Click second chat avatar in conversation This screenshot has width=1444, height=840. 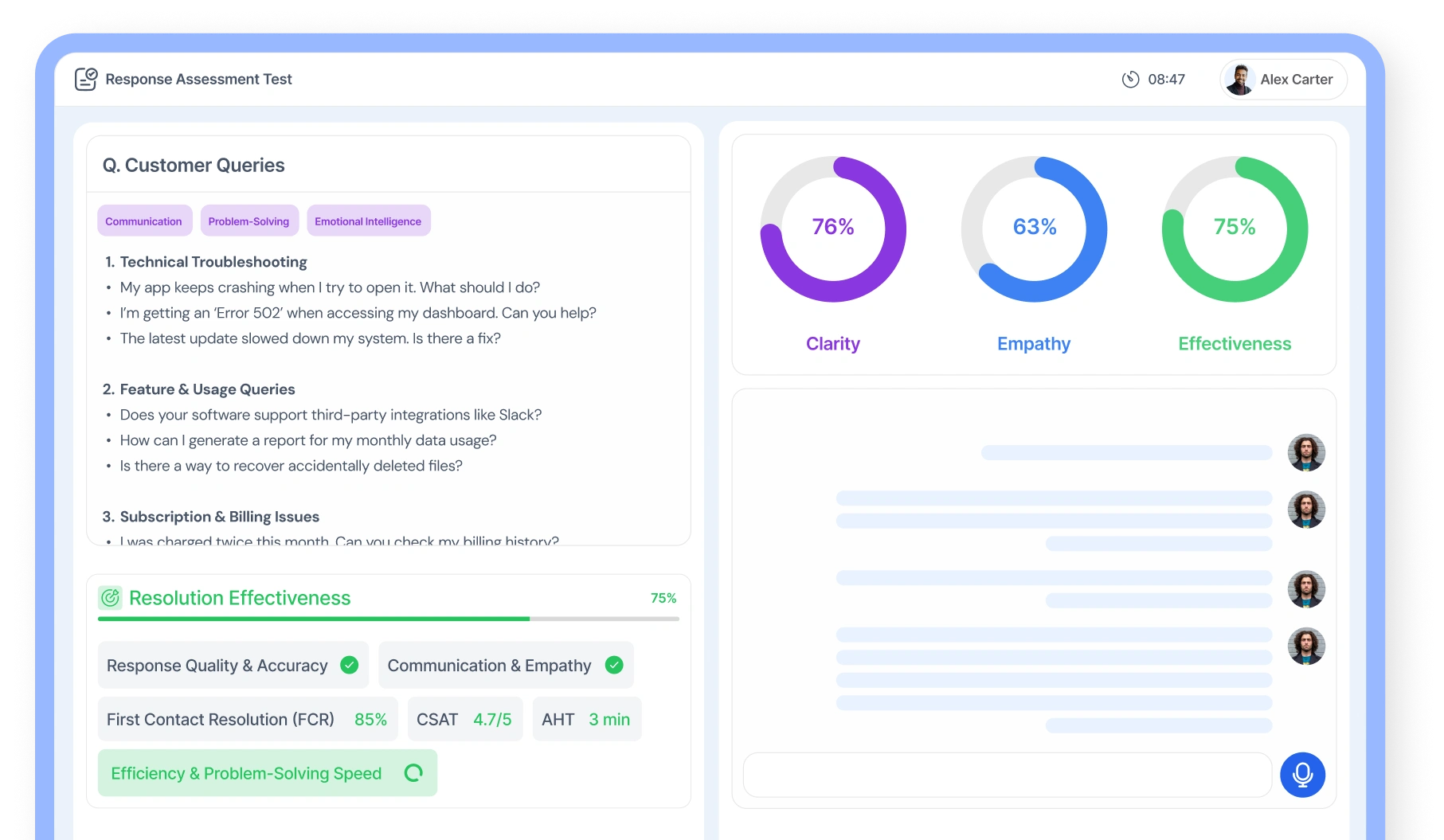pyautogui.click(x=1306, y=510)
